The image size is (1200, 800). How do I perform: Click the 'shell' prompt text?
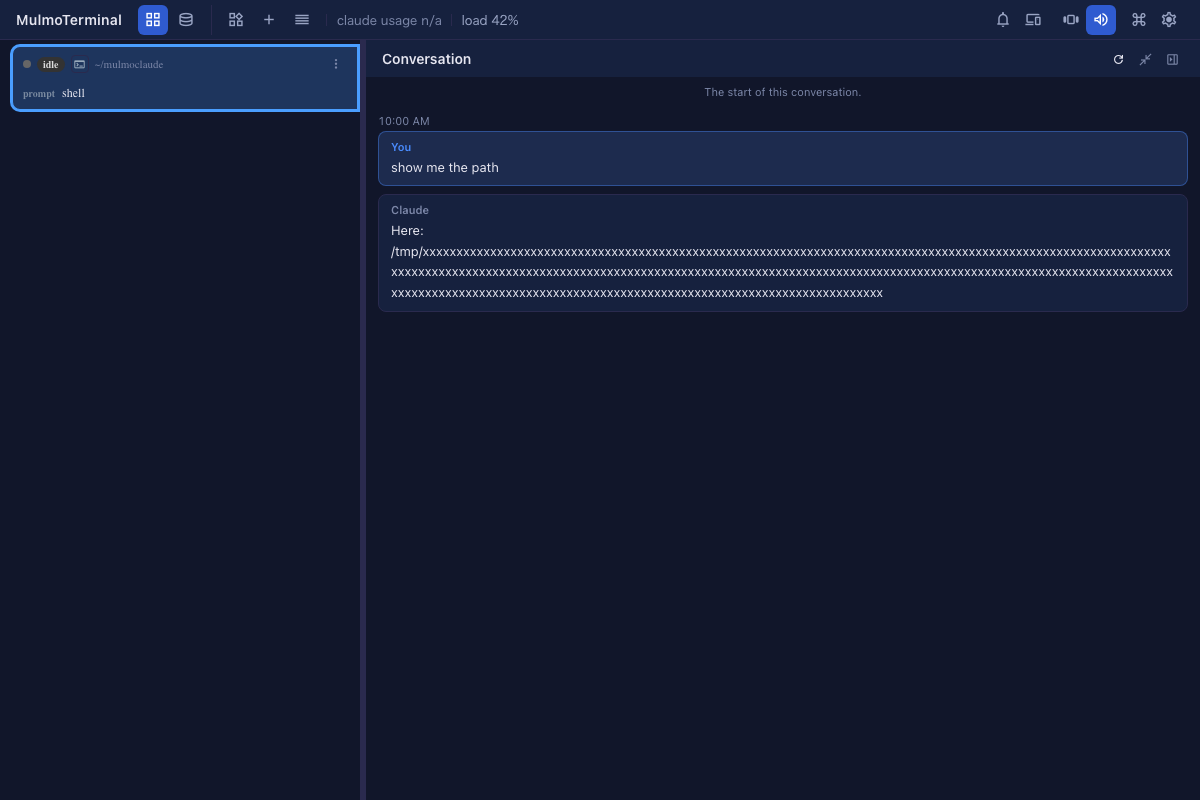click(73, 93)
